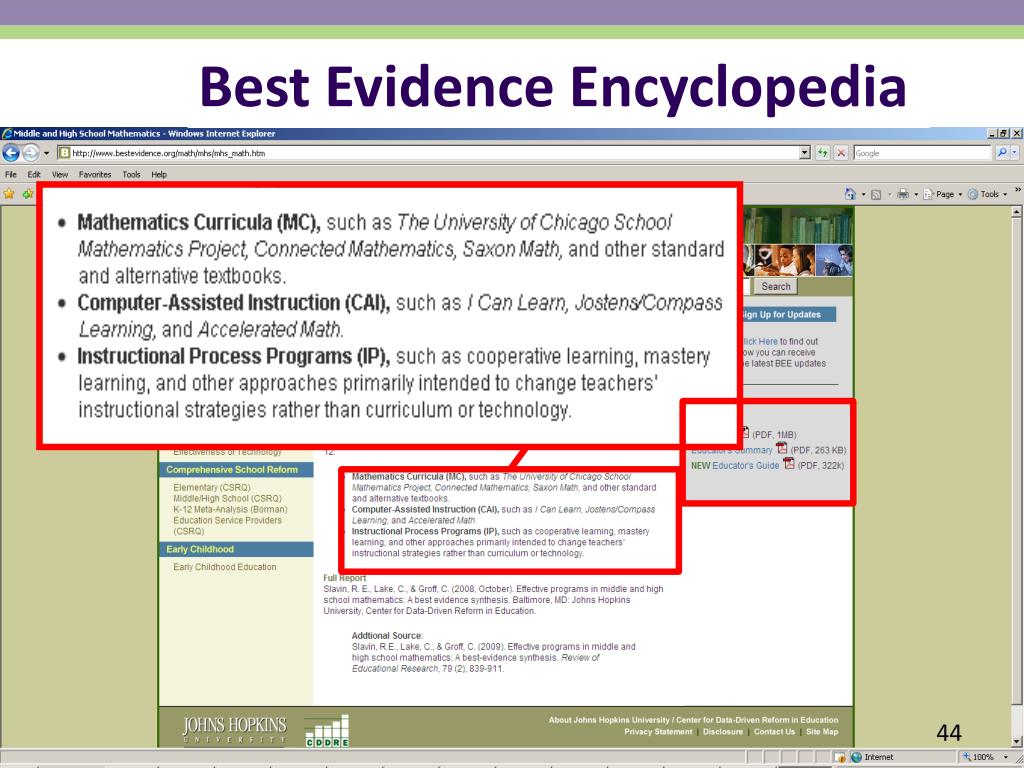
Task: Open the recent pages dropdown beside Forward
Action: pos(46,153)
